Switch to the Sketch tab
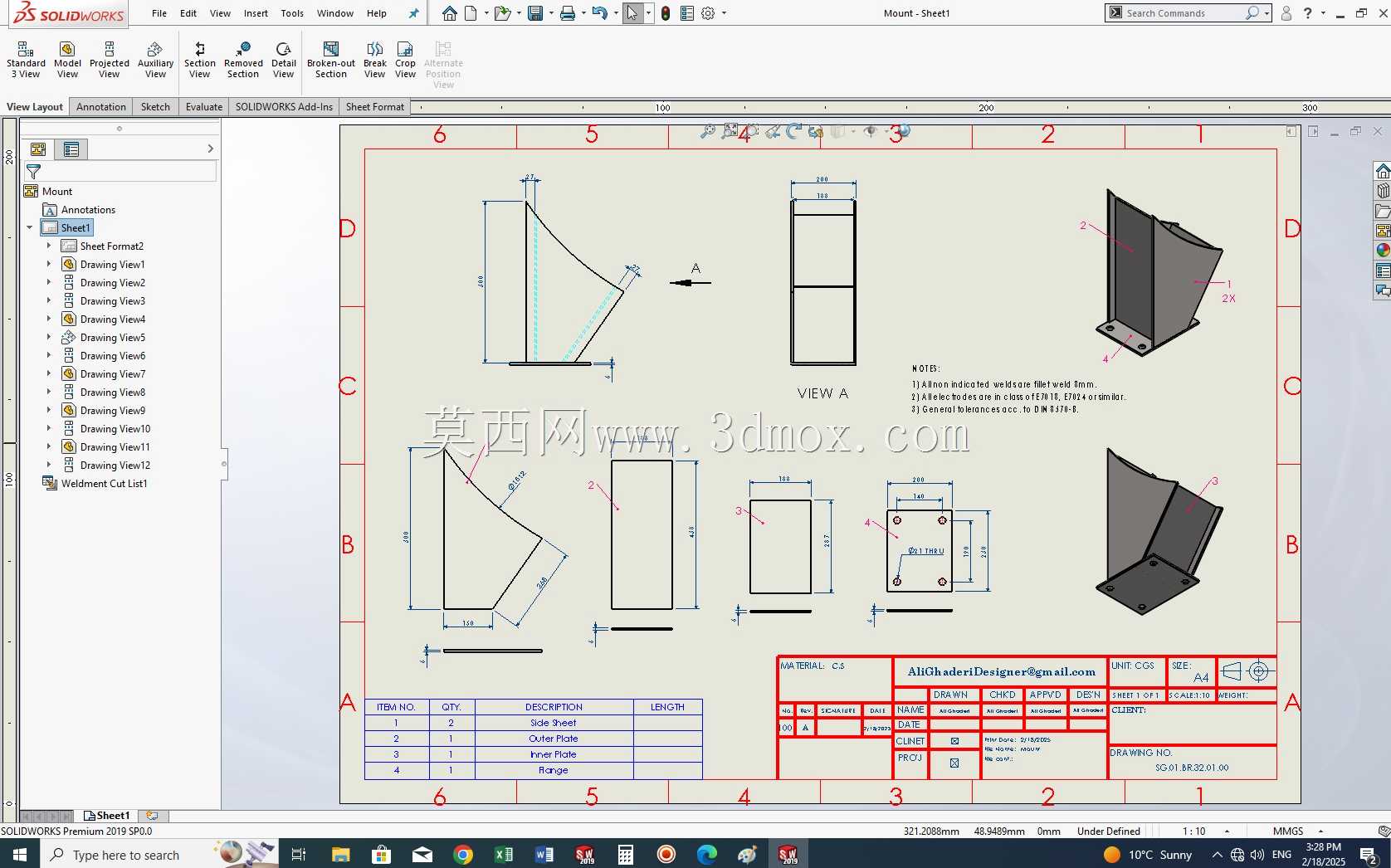This screenshot has height=868, width=1391. (155, 106)
